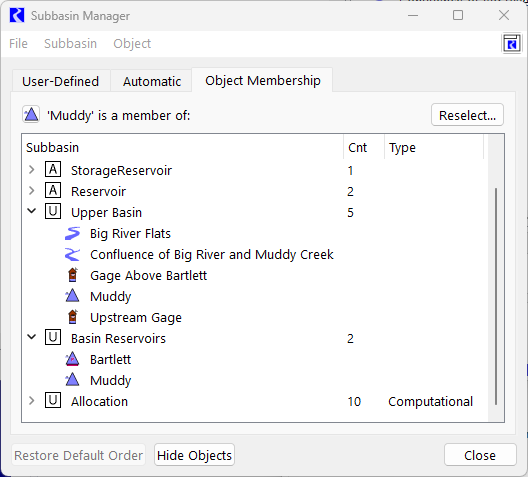Screen dimensions: 528x477
Task: Switch to the User-Defined tab
Action: click(61, 81)
